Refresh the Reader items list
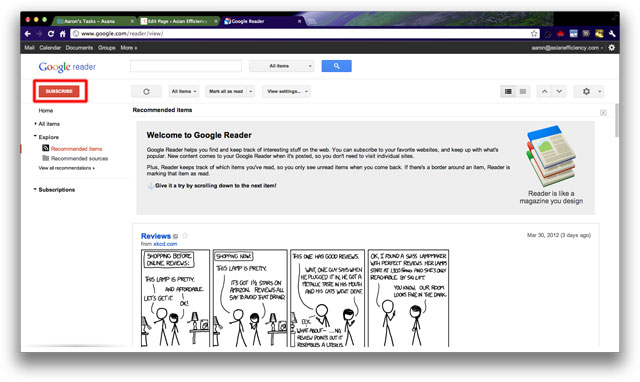Viewport: 640px width, 382px height. coord(146,91)
